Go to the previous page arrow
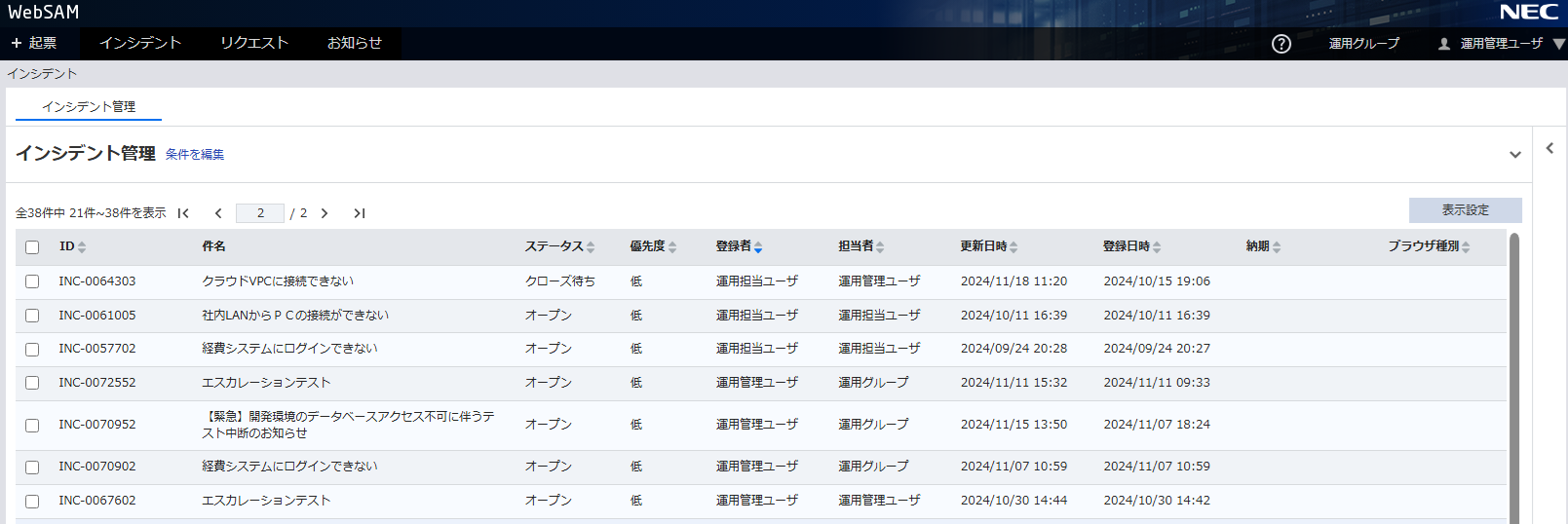The height and width of the screenshot is (524, 1568). coord(218,213)
